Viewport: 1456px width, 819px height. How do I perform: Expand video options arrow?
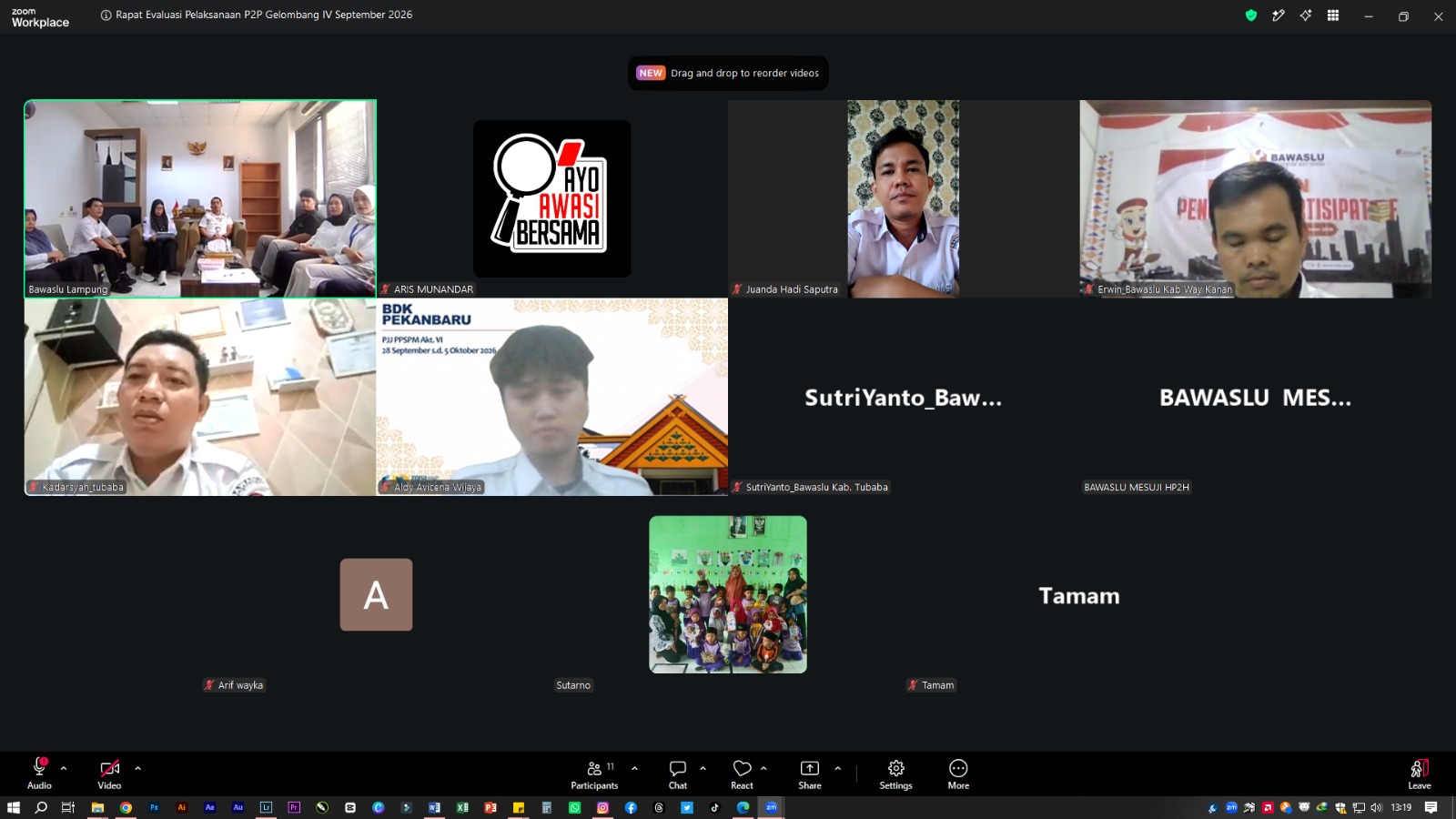pyautogui.click(x=137, y=769)
